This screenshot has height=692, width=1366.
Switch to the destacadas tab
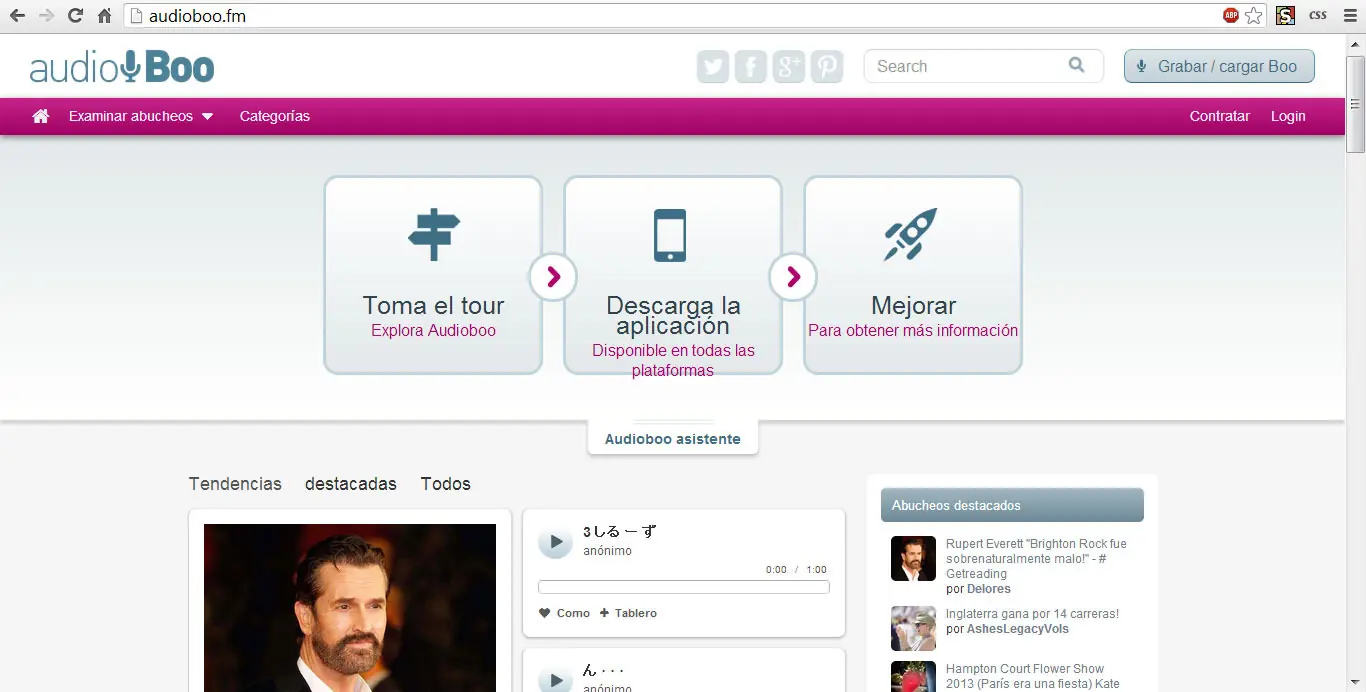tap(351, 484)
